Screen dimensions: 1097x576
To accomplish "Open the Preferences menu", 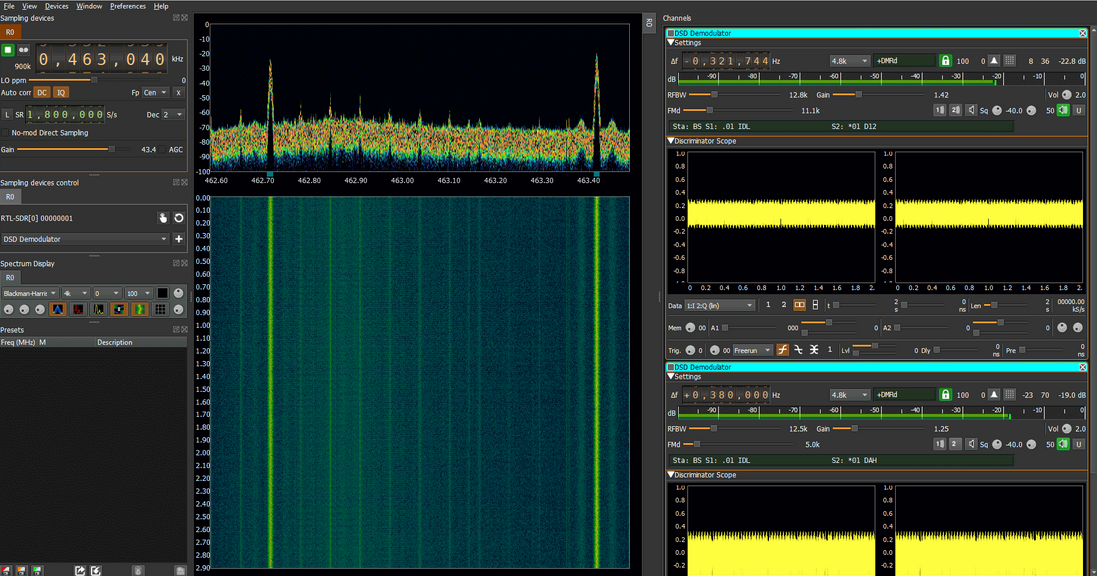I will tap(127, 6).
